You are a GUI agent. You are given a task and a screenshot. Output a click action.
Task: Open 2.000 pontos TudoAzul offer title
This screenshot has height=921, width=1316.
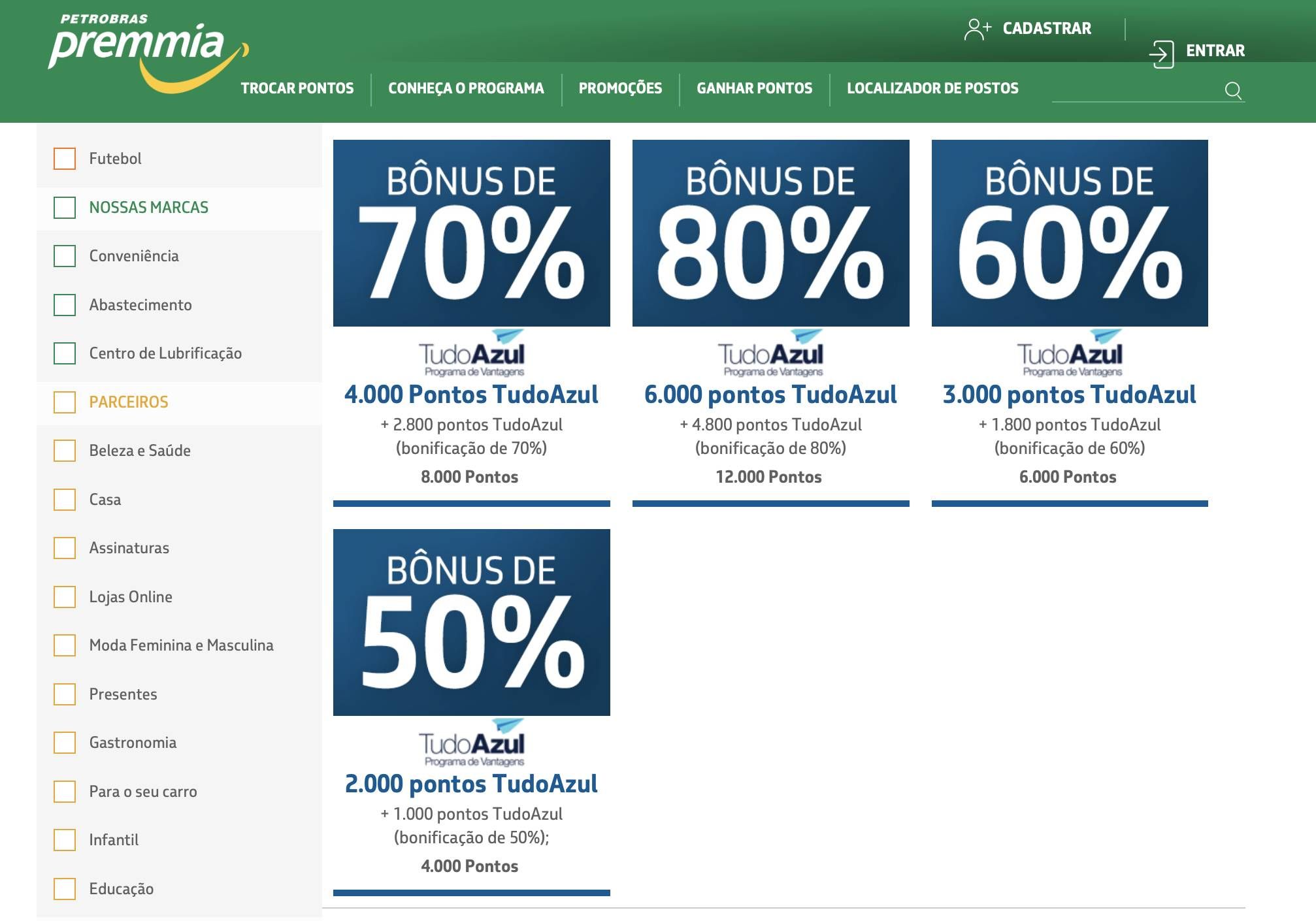tap(472, 784)
